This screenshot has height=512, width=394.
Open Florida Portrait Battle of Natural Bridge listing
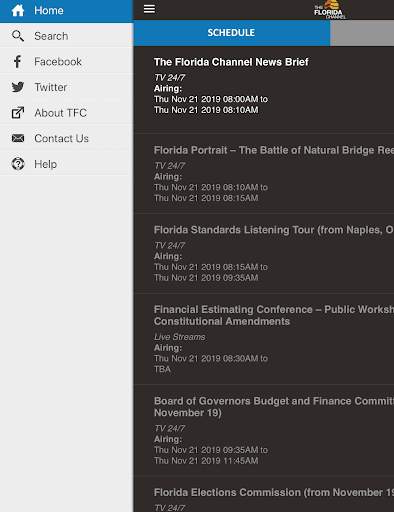264,173
